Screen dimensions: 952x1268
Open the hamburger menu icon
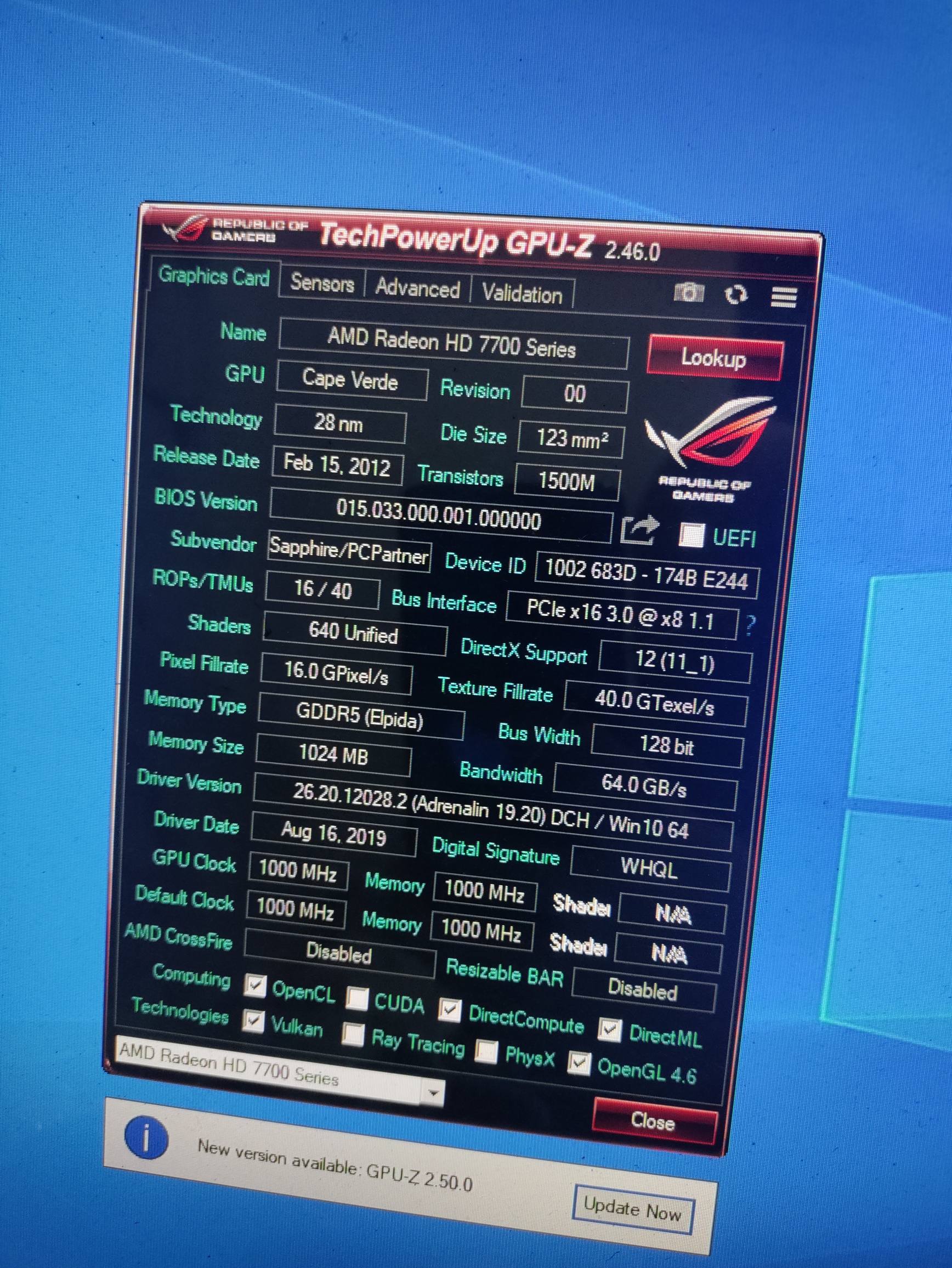[784, 297]
